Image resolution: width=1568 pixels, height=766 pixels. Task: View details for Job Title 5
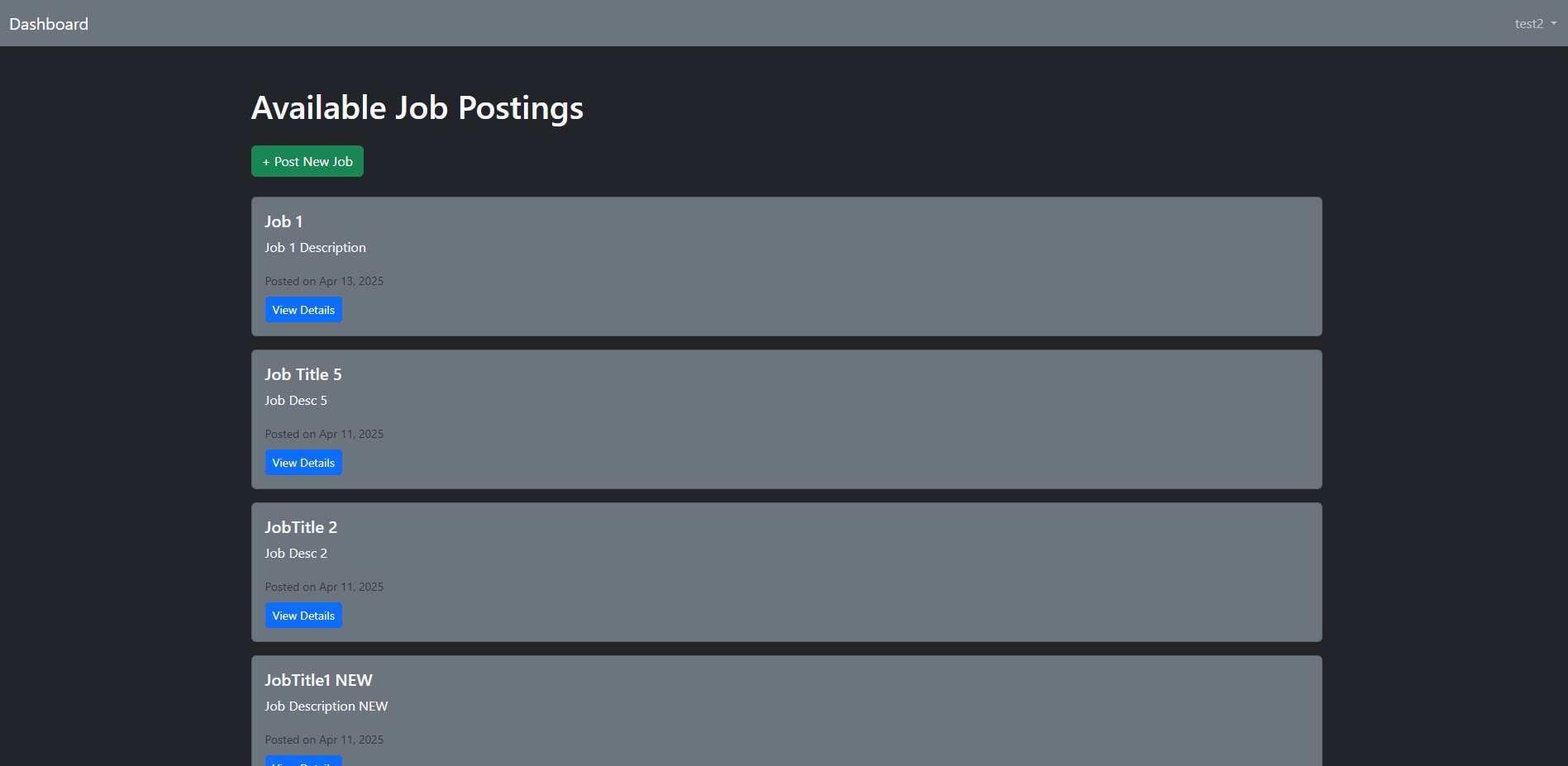coord(303,463)
